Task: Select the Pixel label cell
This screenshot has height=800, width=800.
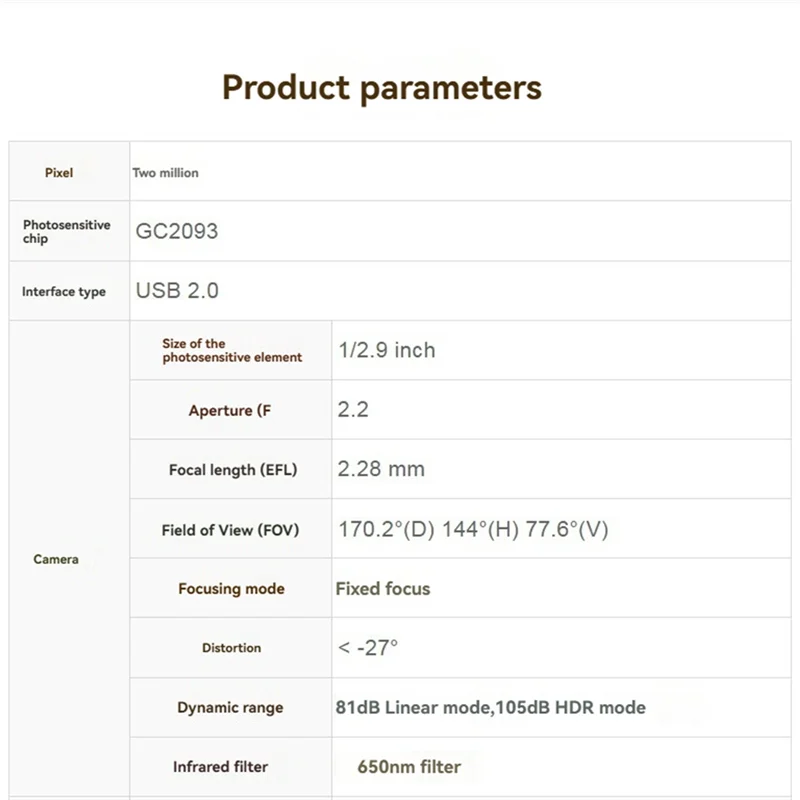Action: pyautogui.click(x=59, y=173)
